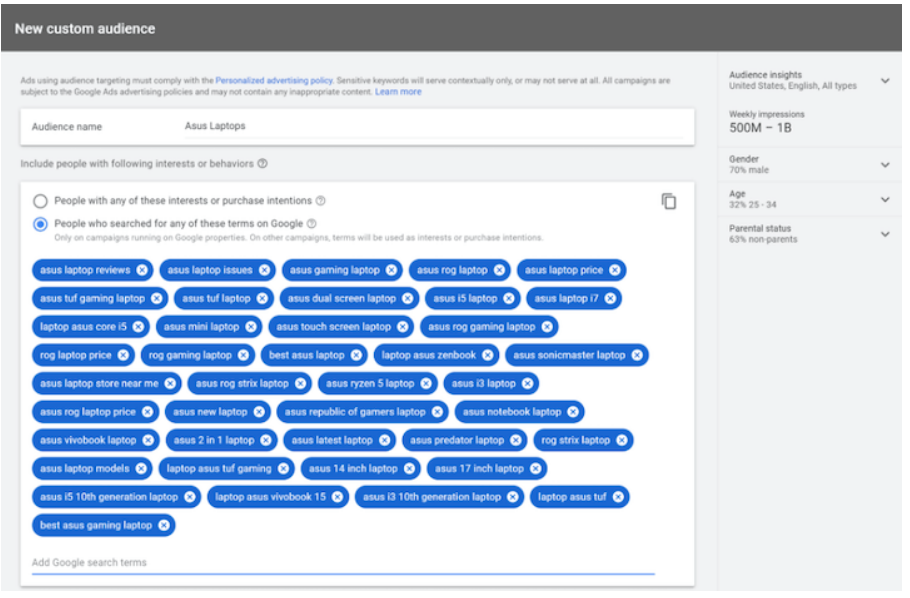Click the 'asus gaming laptop' chip label
Screen dimensions: 910x598
coord(335,271)
